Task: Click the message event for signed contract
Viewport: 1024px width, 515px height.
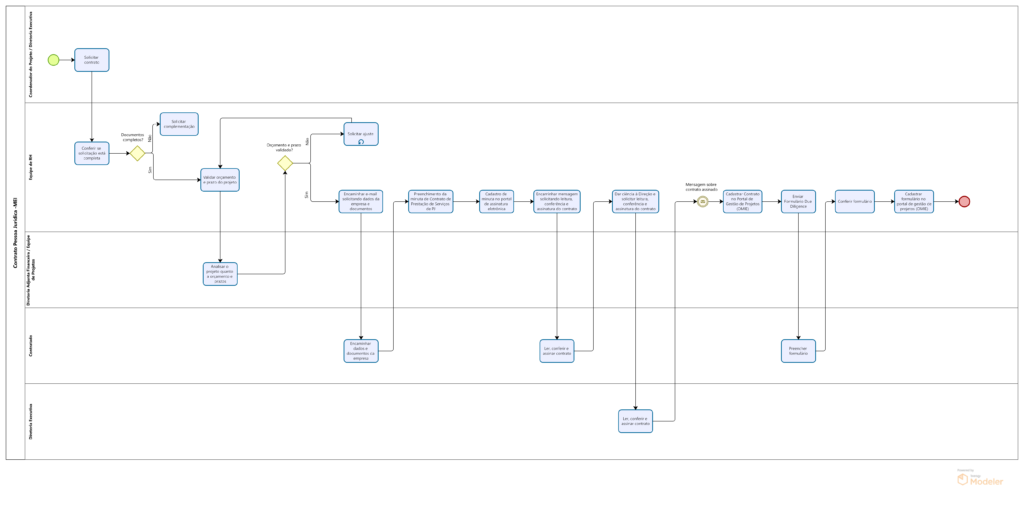Action: click(x=703, y=201)
